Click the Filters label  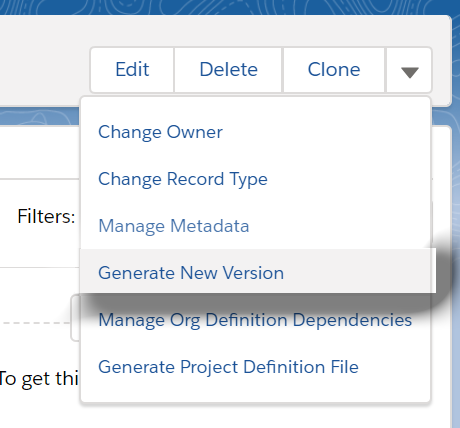[x=46, y=217]
